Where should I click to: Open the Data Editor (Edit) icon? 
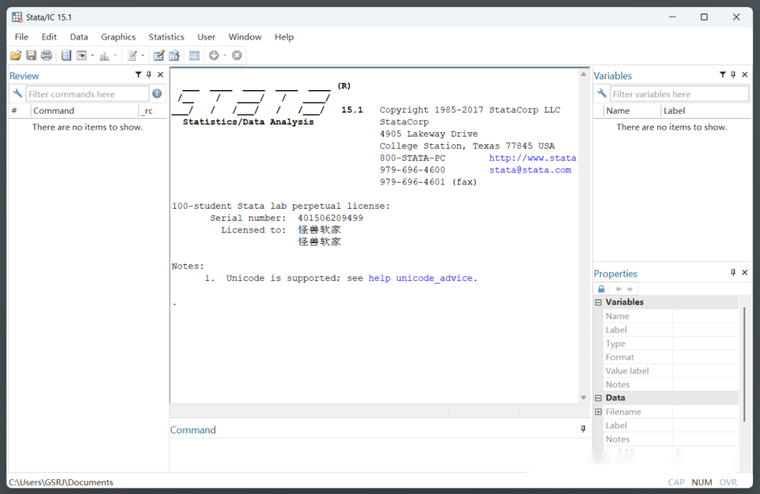158,56
